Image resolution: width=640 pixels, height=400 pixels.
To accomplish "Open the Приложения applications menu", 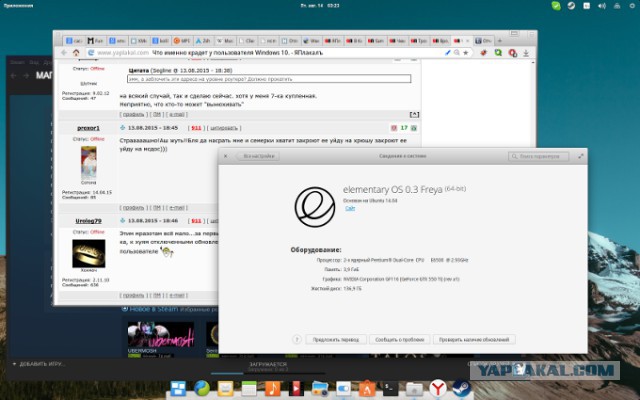I will point(18,6).
